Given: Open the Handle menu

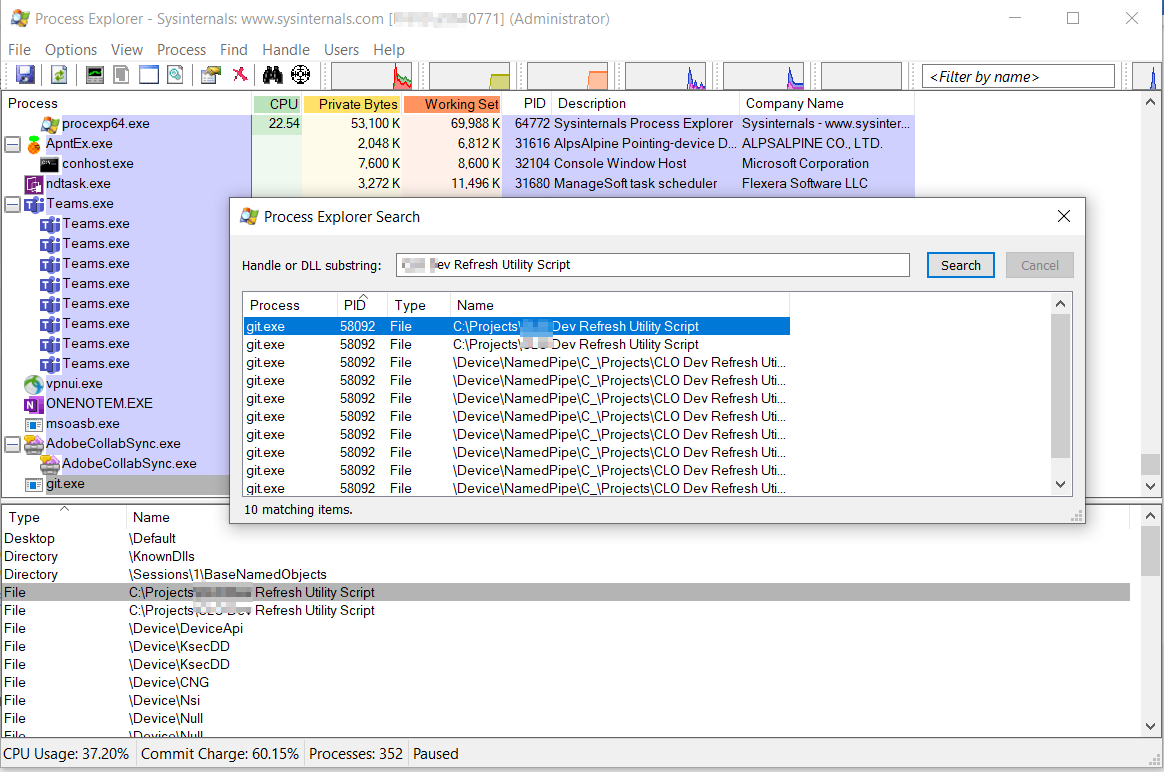Looking at the screenshot, I should tap(286, 50).
